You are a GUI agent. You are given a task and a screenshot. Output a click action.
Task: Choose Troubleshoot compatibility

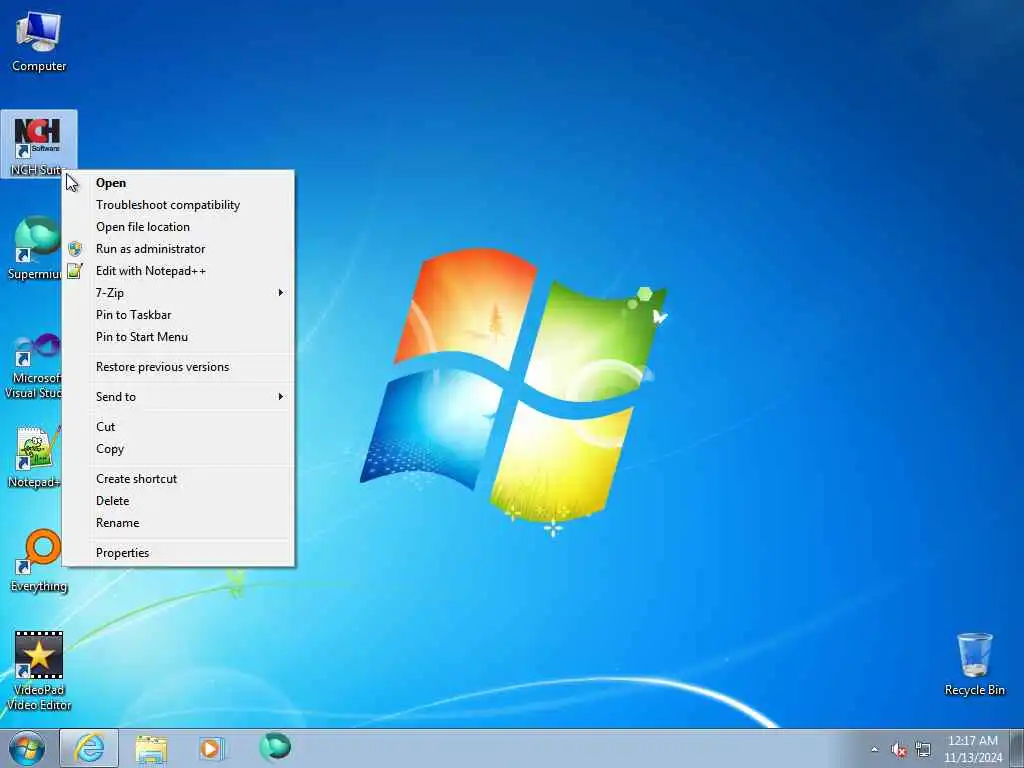(x=178, y=205)
